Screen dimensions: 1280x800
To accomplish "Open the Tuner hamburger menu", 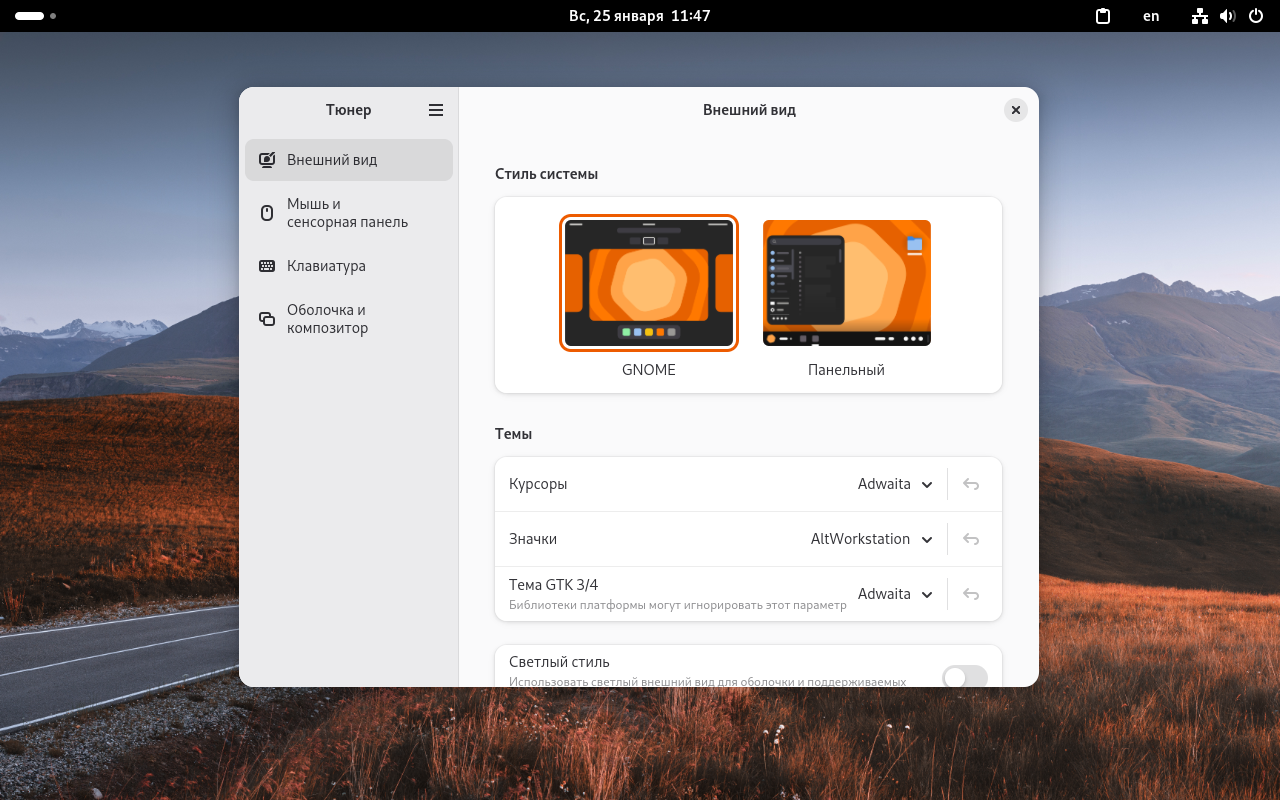I will (436, 110).
